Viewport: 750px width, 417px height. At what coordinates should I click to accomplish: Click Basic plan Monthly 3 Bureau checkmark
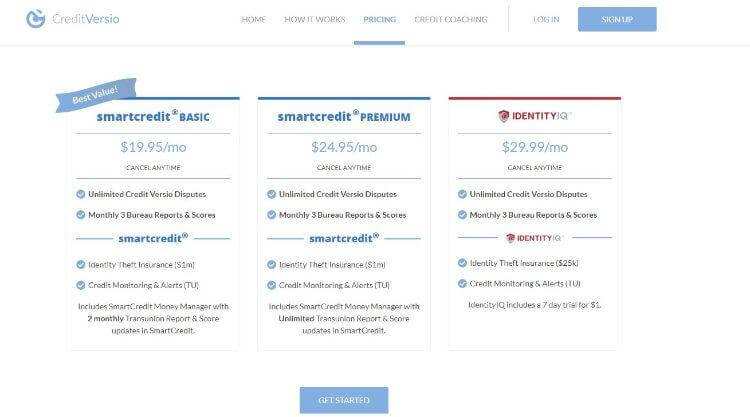pos(79,214)
